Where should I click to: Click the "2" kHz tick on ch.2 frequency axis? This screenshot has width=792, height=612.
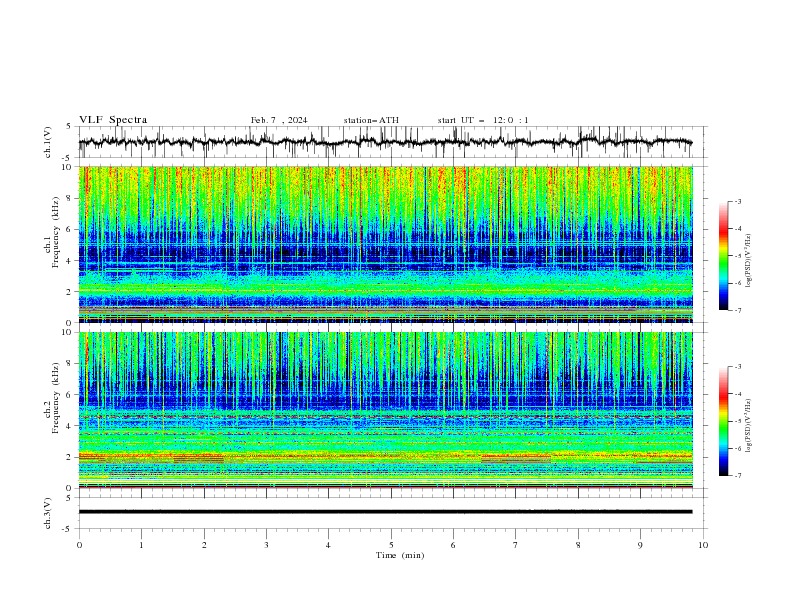click(70, 457)
